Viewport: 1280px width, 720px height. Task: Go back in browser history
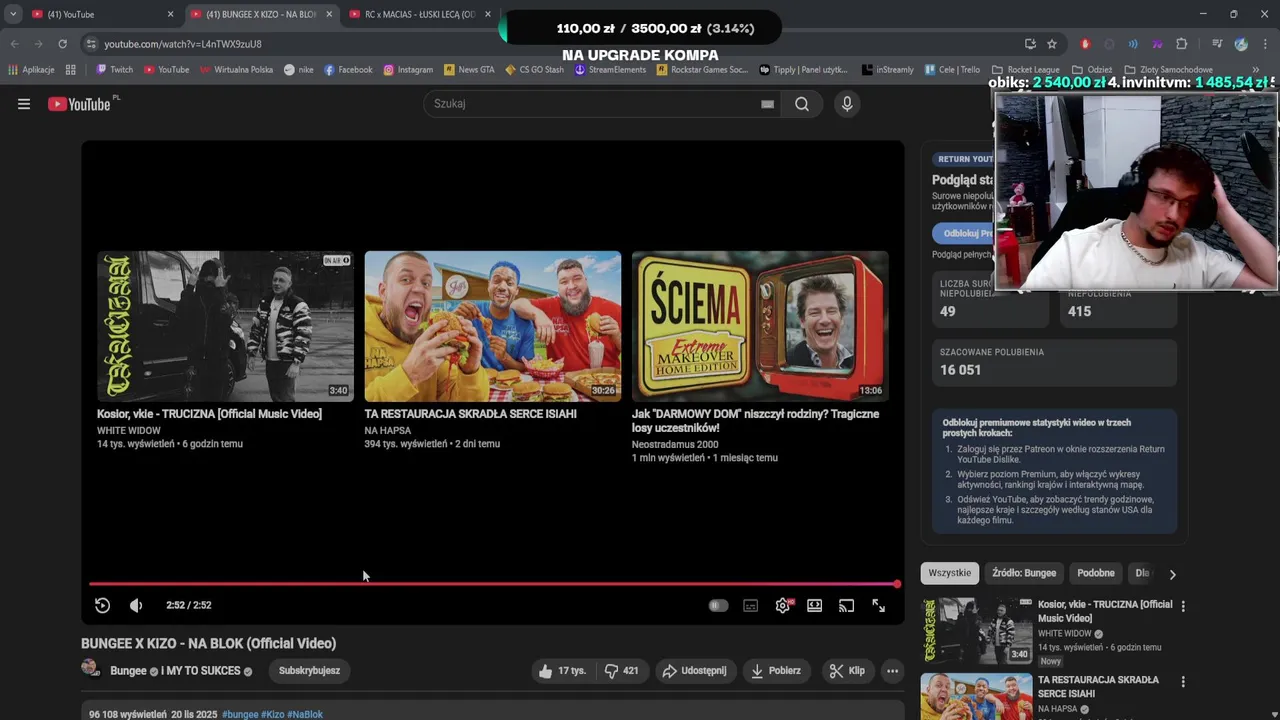point(14,44)
